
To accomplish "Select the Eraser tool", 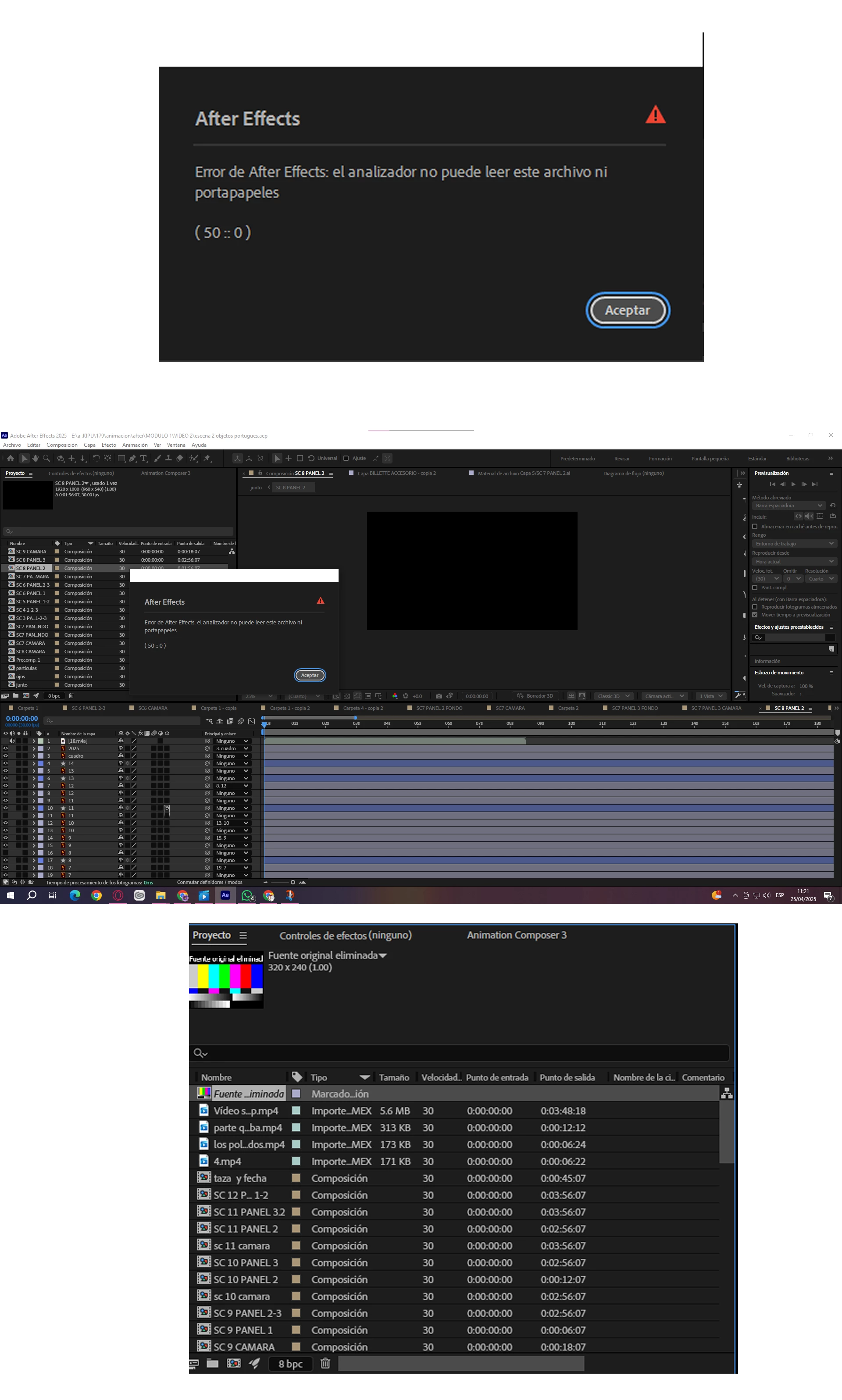I will pos(180,458).
